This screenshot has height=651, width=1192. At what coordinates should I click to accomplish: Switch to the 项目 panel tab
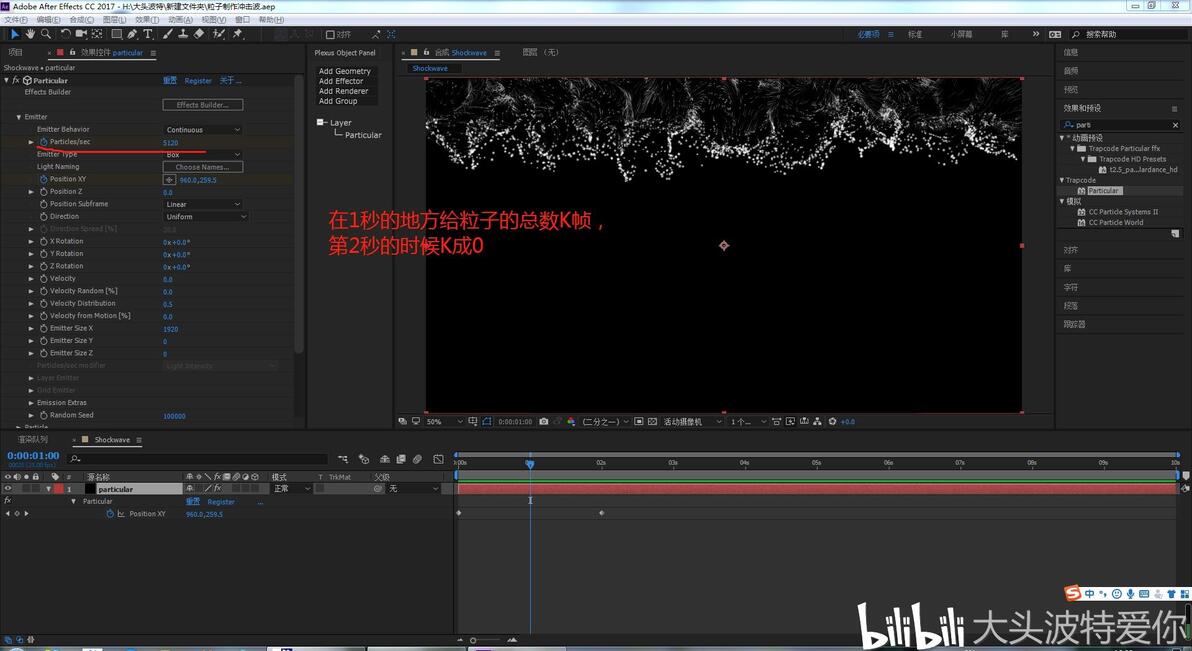(x=15, y=52)
